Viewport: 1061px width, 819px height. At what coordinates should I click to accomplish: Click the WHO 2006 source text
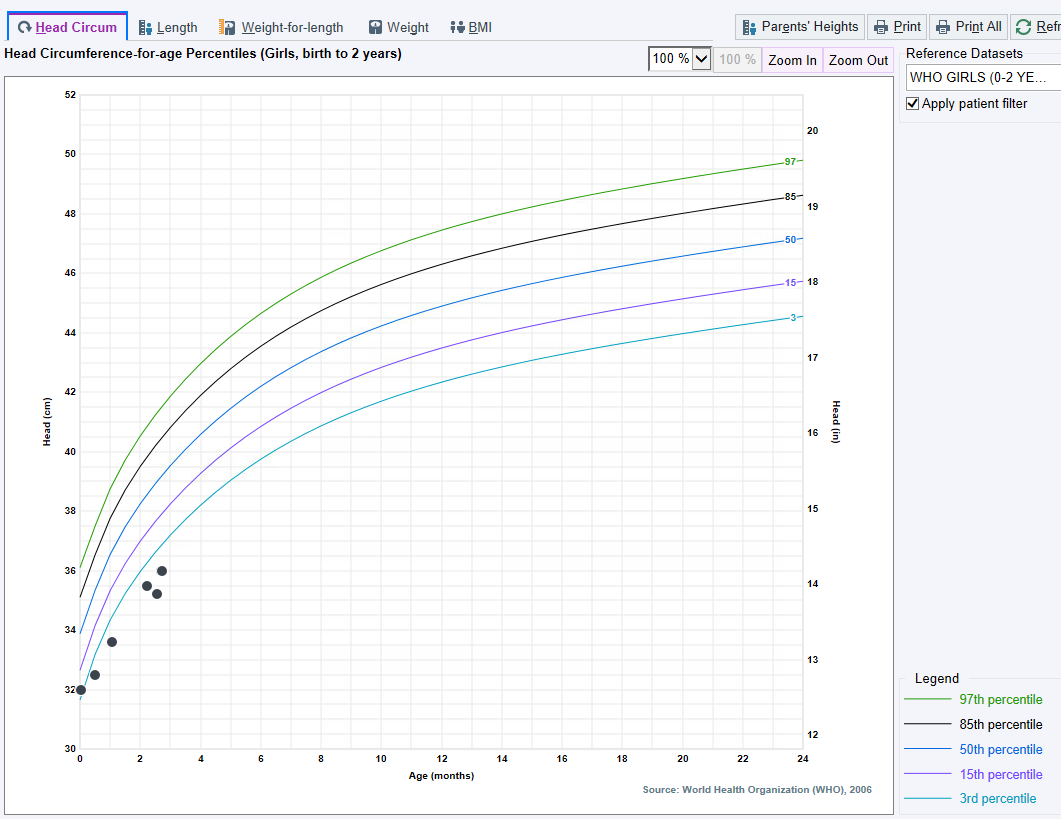pyautogui.click(x=757, y=789)
